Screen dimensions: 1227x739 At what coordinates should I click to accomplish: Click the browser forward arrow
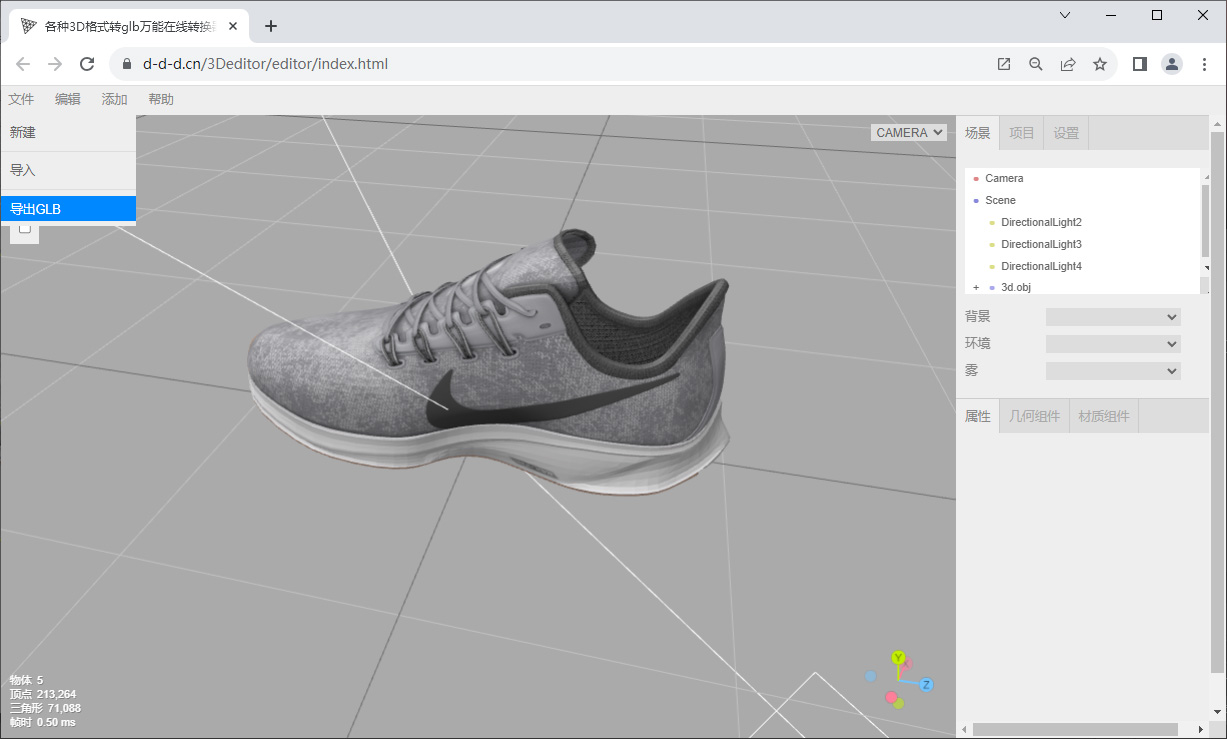tap(55, 64)
